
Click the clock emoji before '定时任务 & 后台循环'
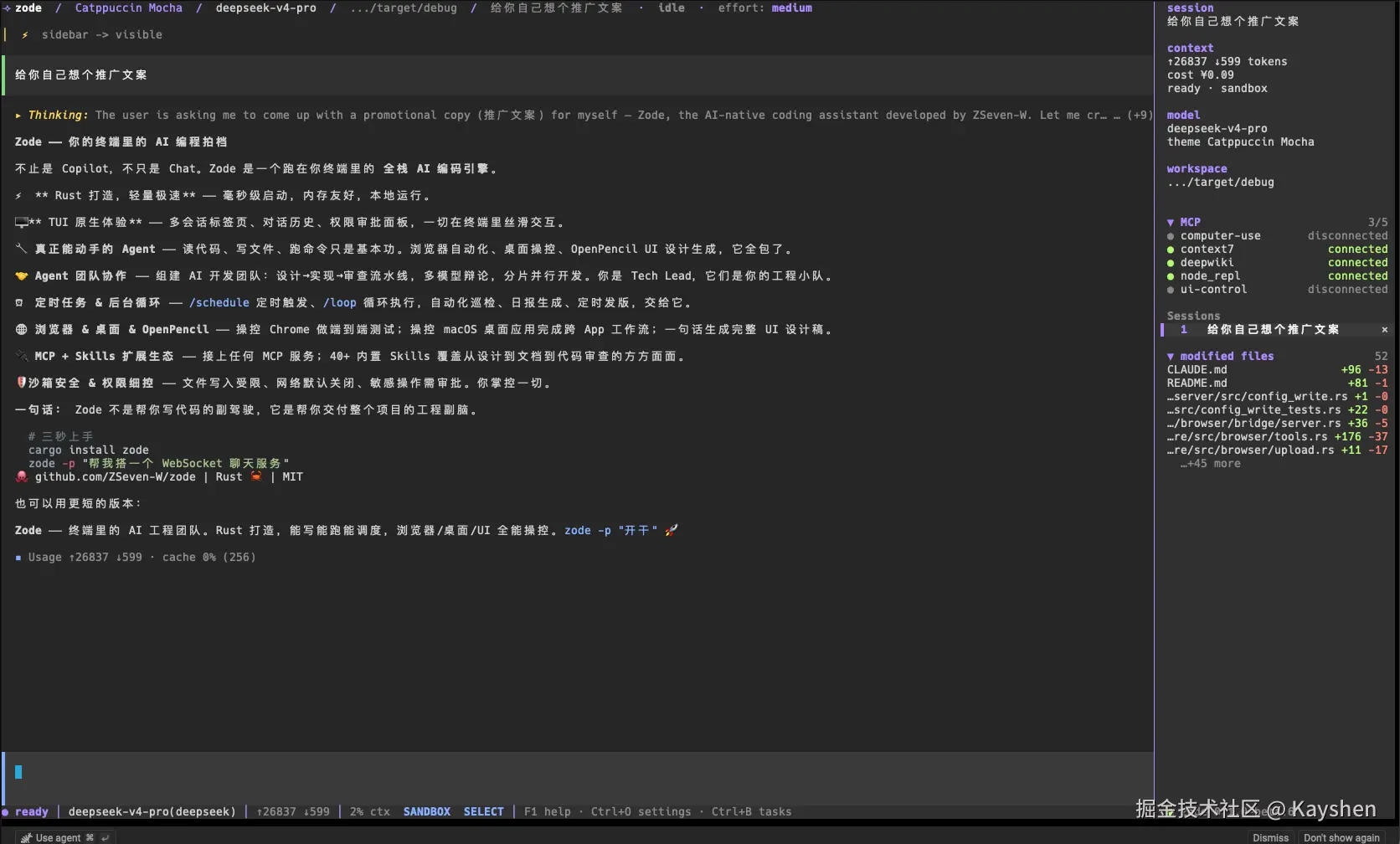[x=19, y=303]
